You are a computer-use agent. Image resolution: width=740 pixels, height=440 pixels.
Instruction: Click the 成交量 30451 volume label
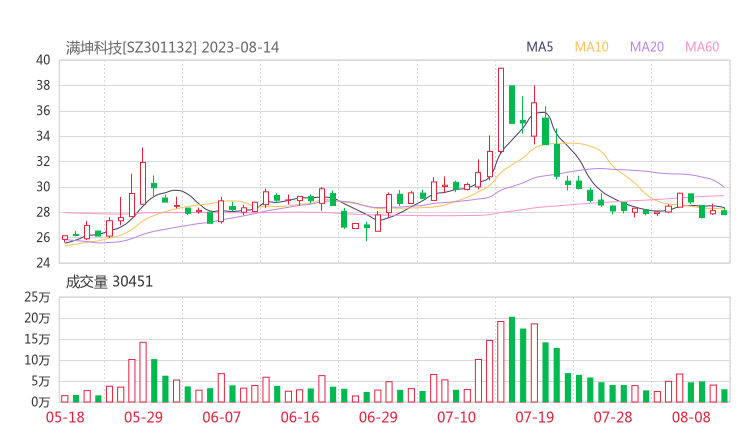(109, 282)
